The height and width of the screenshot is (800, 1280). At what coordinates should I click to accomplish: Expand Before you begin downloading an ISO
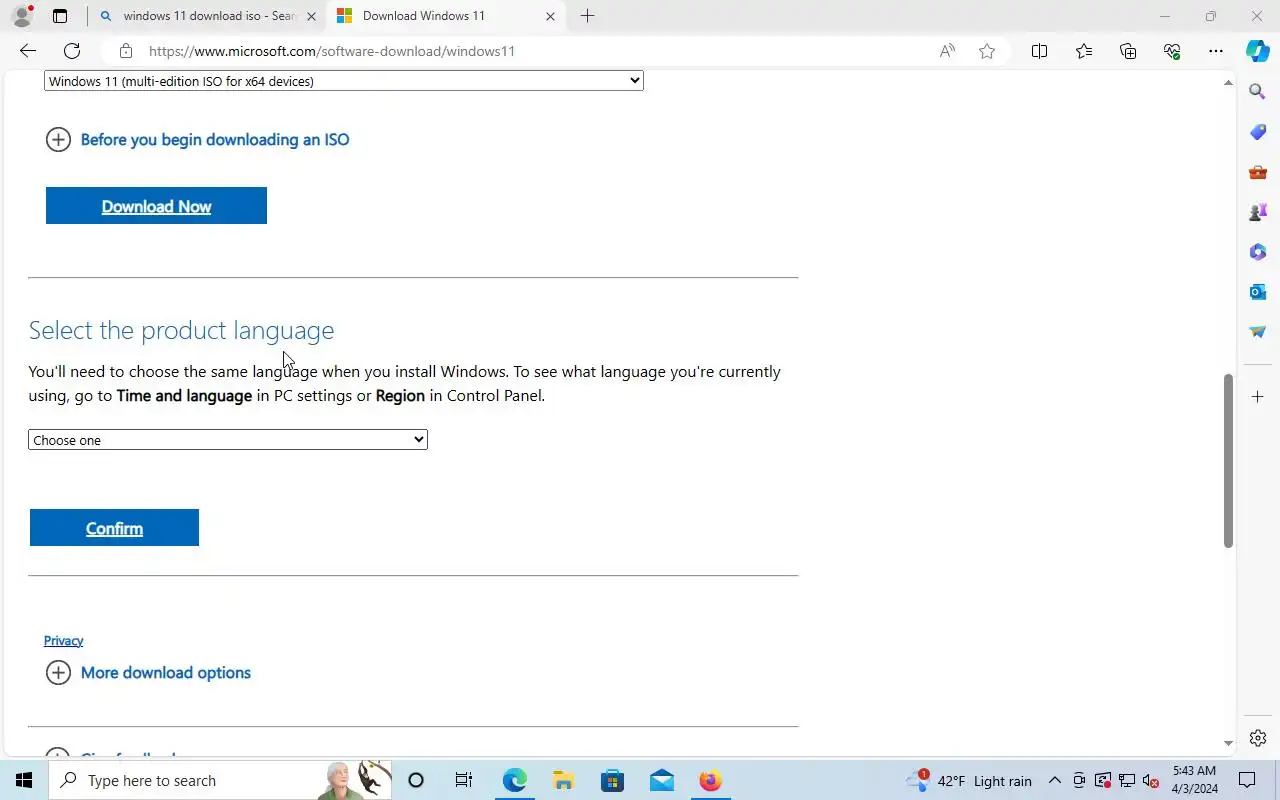coord(198,140)
